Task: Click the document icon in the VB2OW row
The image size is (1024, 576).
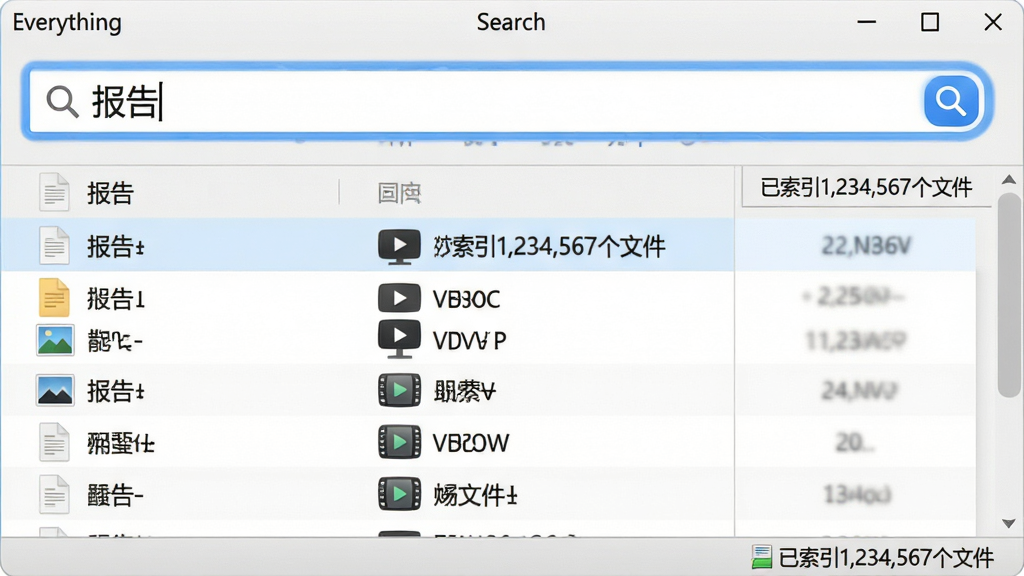Action: pos(54,442)
